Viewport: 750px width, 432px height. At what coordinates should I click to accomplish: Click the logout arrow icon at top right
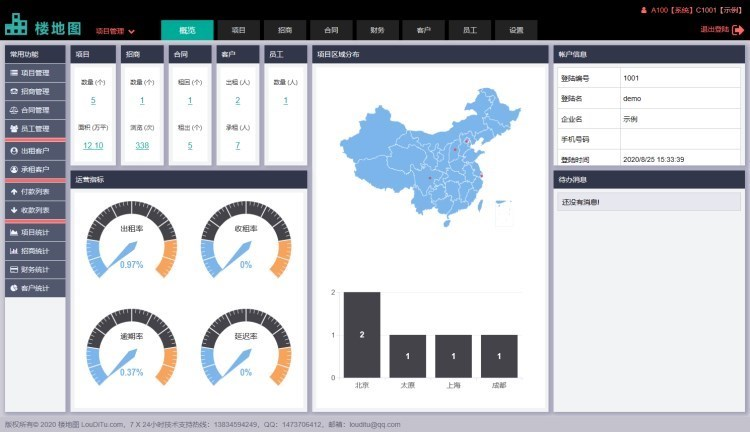[738, 30]
